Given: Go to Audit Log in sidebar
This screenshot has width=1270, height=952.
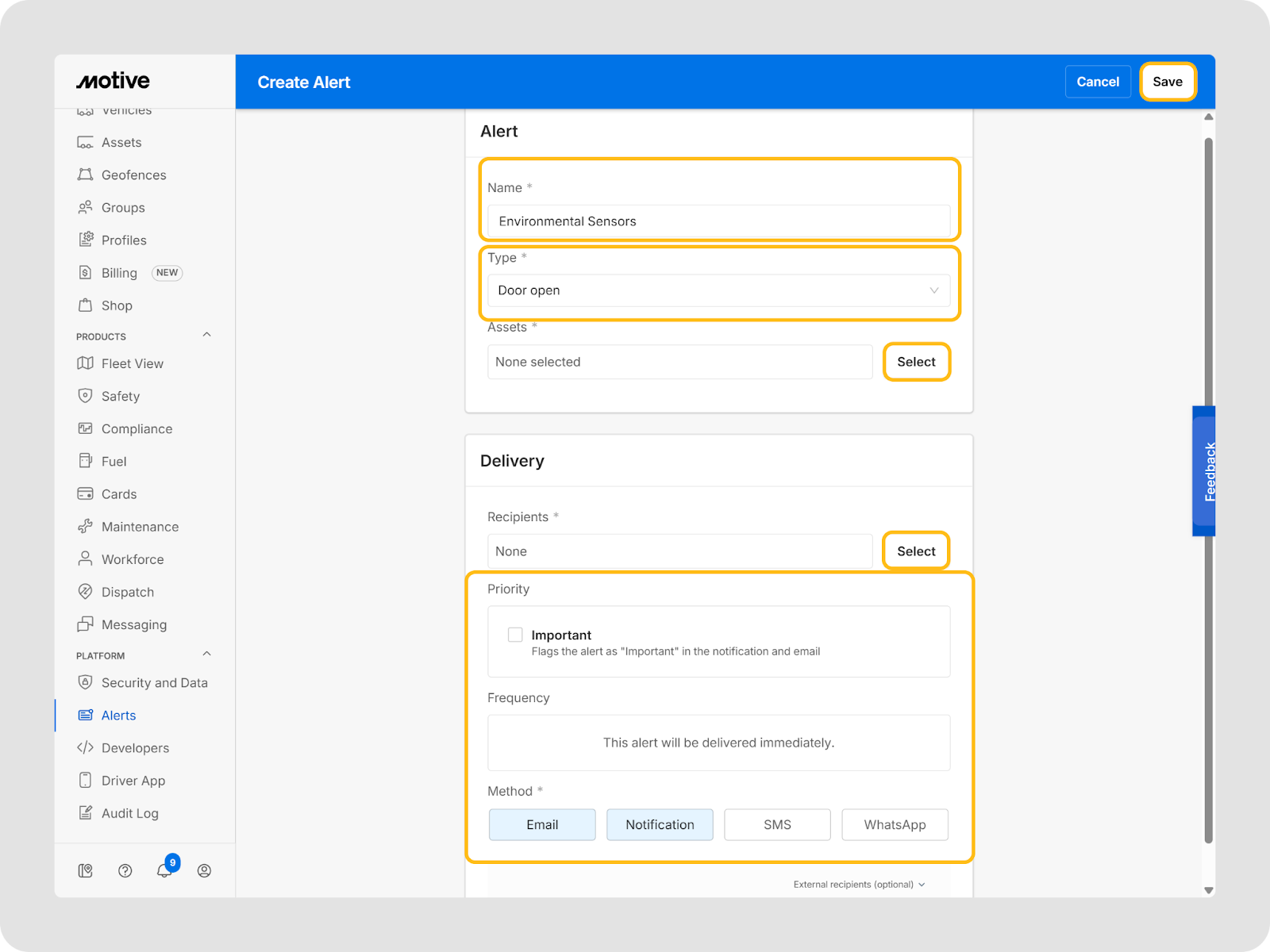Looking at the screenshot, I should point(129,813).
